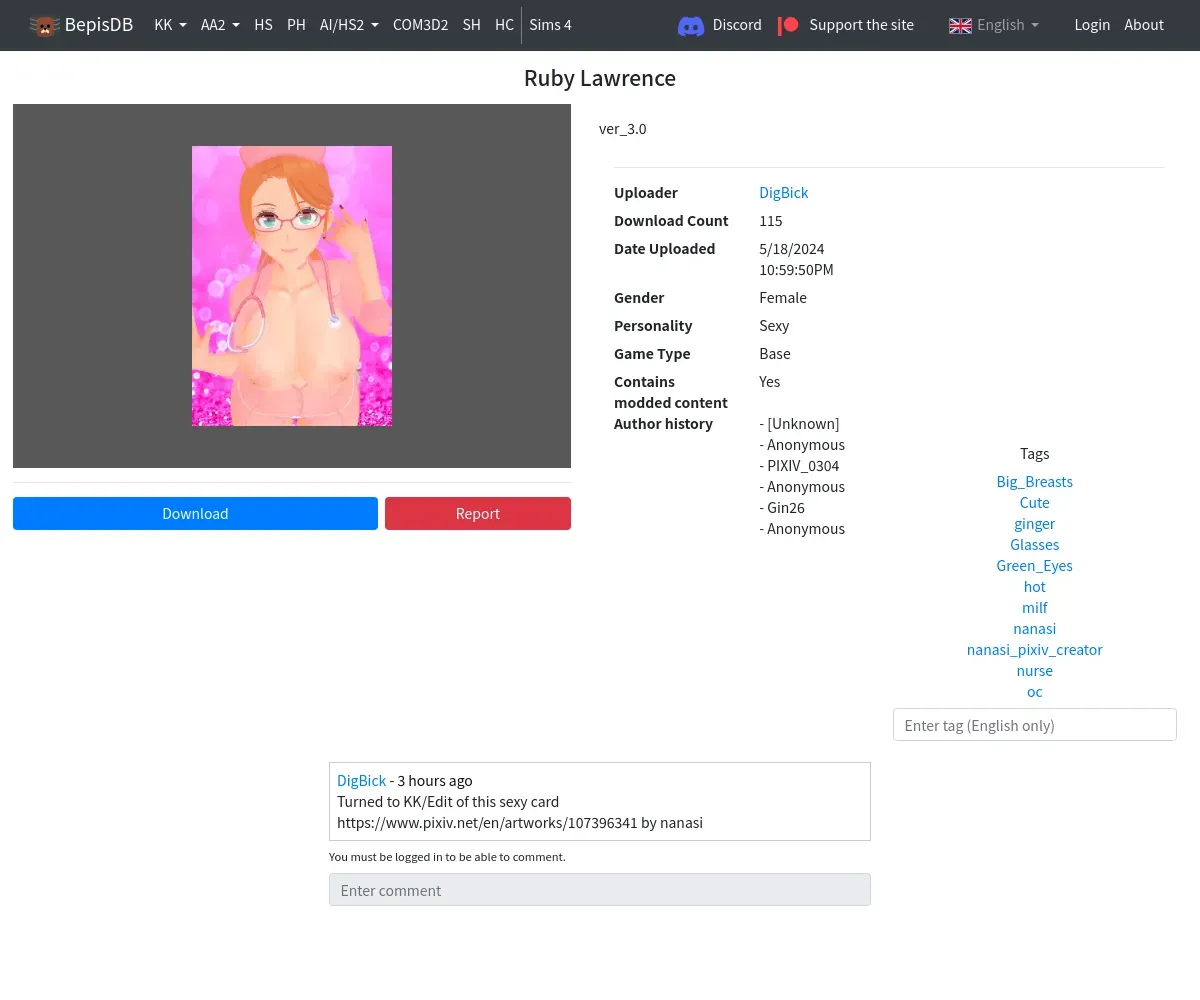Viewport: 1200px width, 1000px height.
Task: Click the Enter comment field
Action: 600,890
